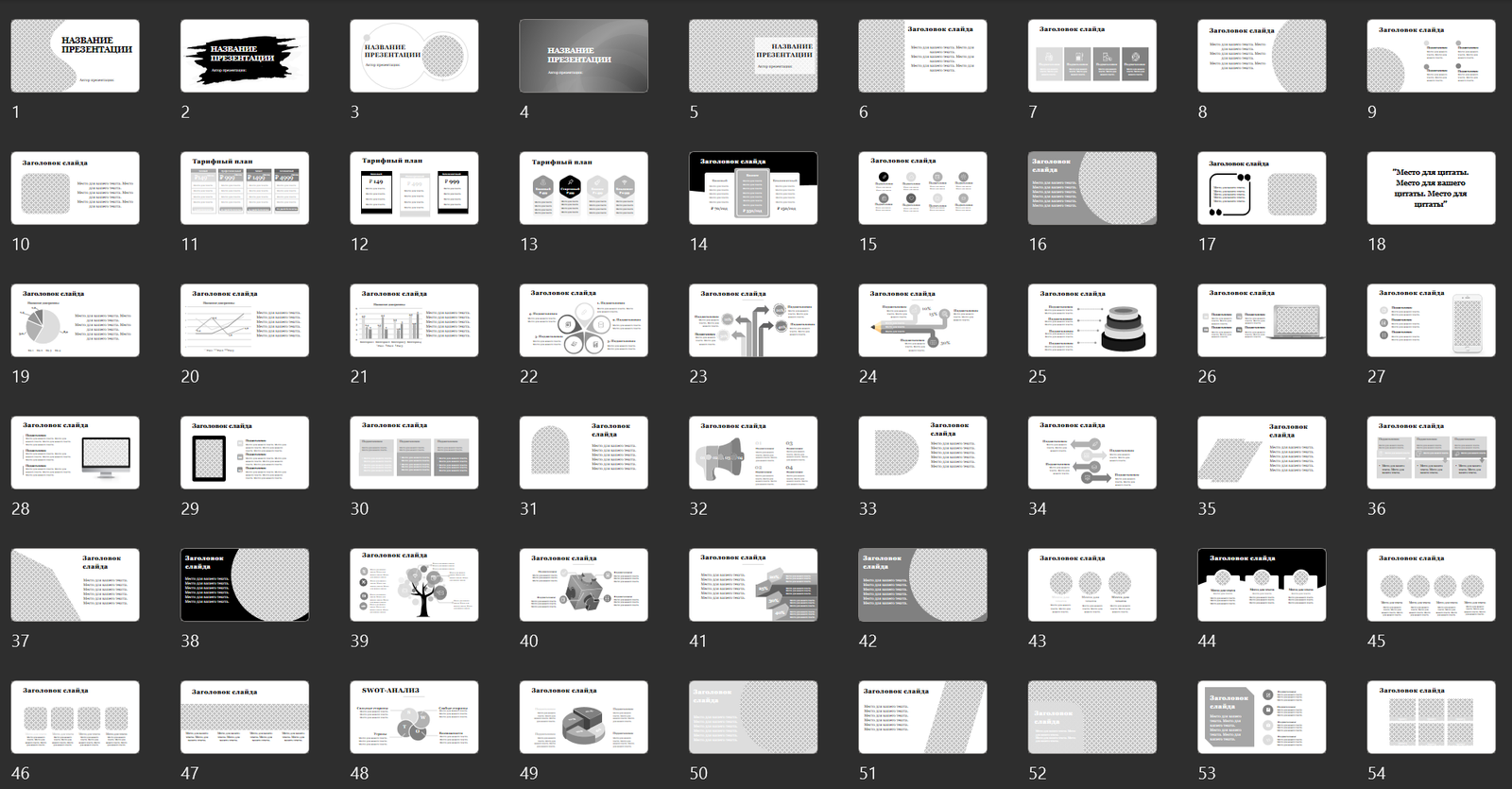
Task: Select slide 1 title slide thumbnail
Action: (x=75, y=56)
